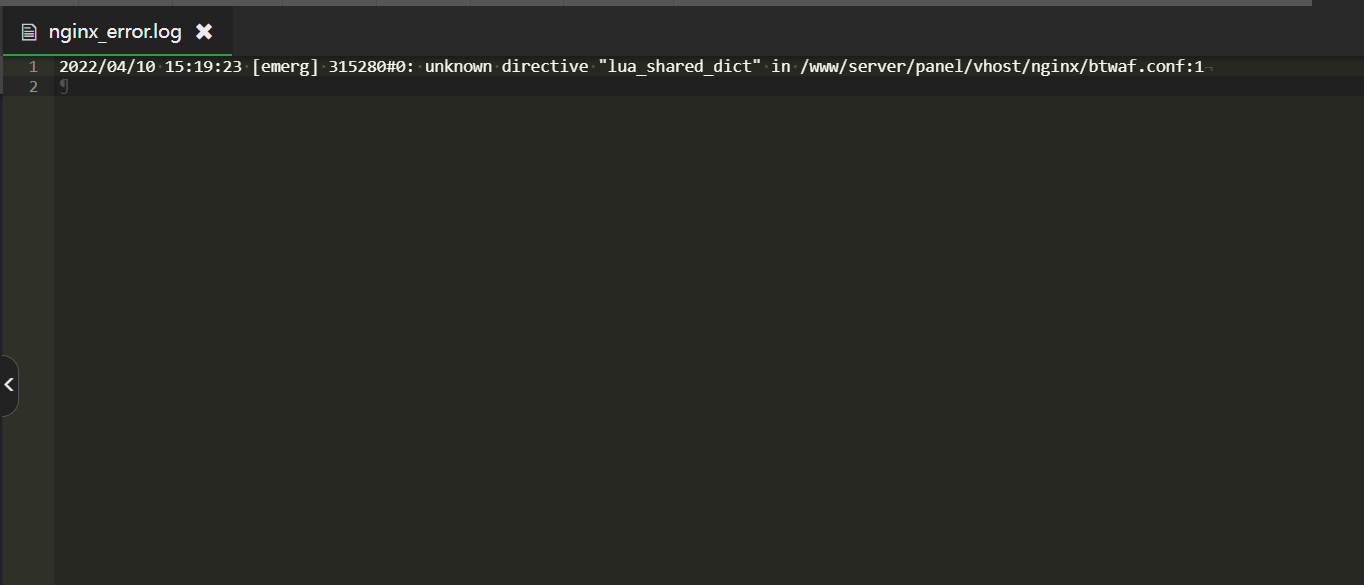The width and height of the screenshot is (1364, 585).
Task: Place cursor on the word "in"
Action: click(781, 67)
